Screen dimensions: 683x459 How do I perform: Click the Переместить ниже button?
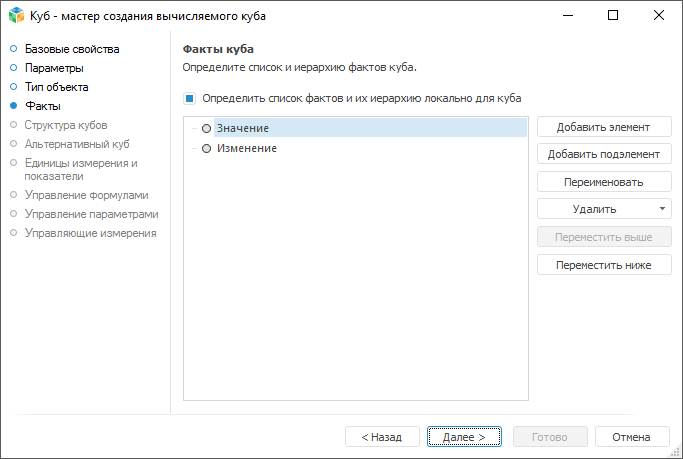click(x=604, y=265)
